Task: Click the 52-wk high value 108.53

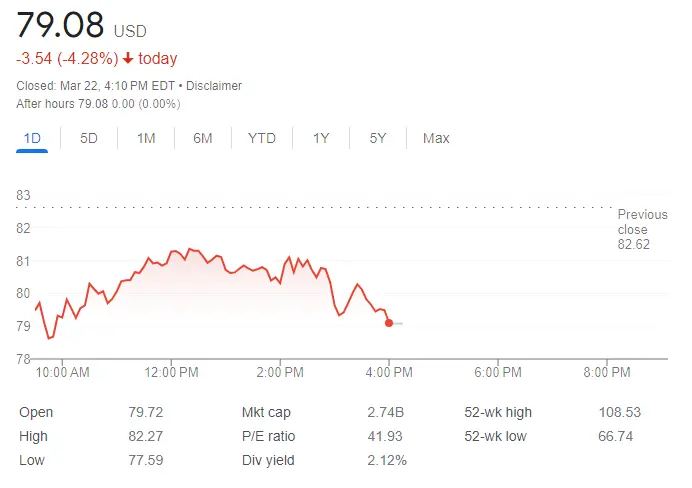Action: point(620,412)
